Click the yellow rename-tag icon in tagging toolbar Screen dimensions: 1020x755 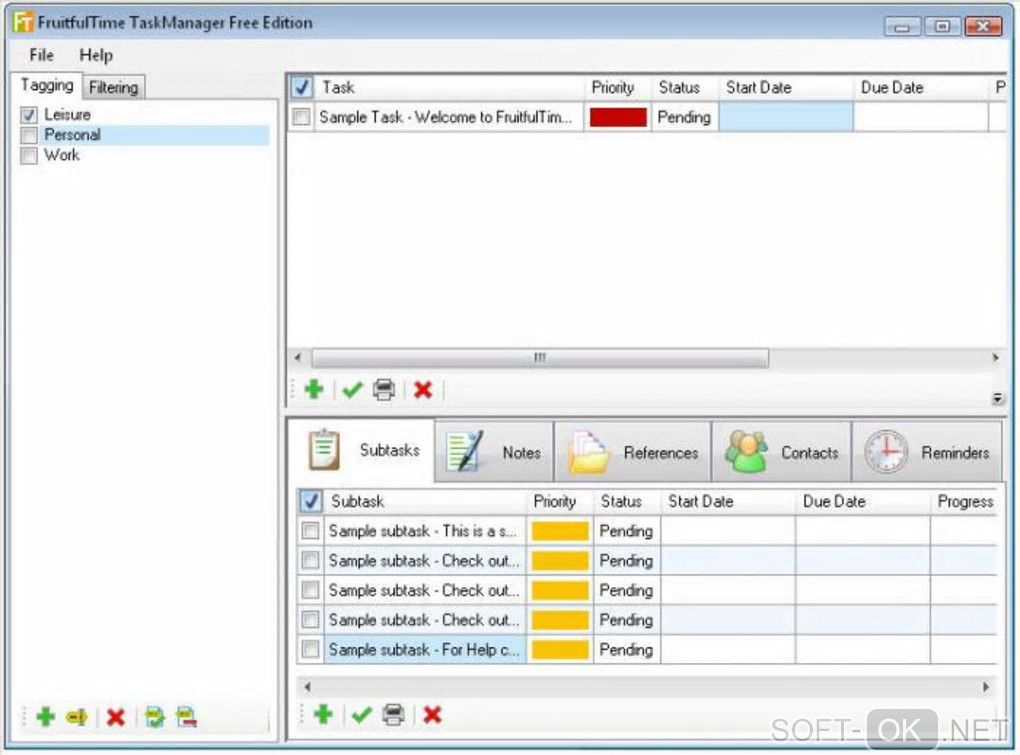(77, 717)
